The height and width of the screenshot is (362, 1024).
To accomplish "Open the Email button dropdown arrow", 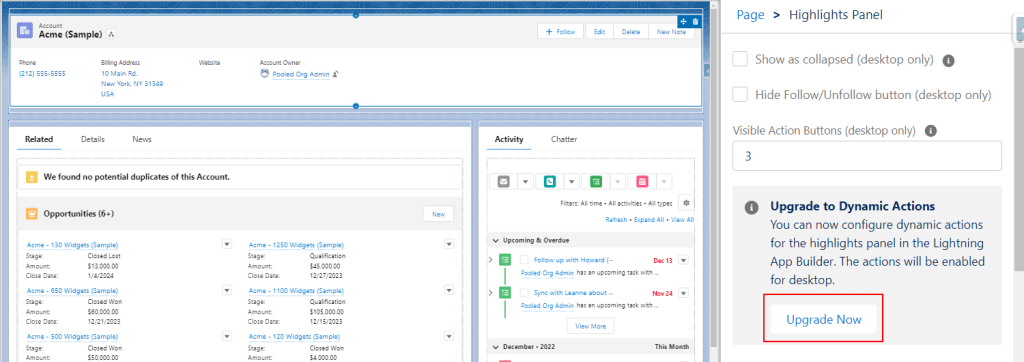I will 525,182.
